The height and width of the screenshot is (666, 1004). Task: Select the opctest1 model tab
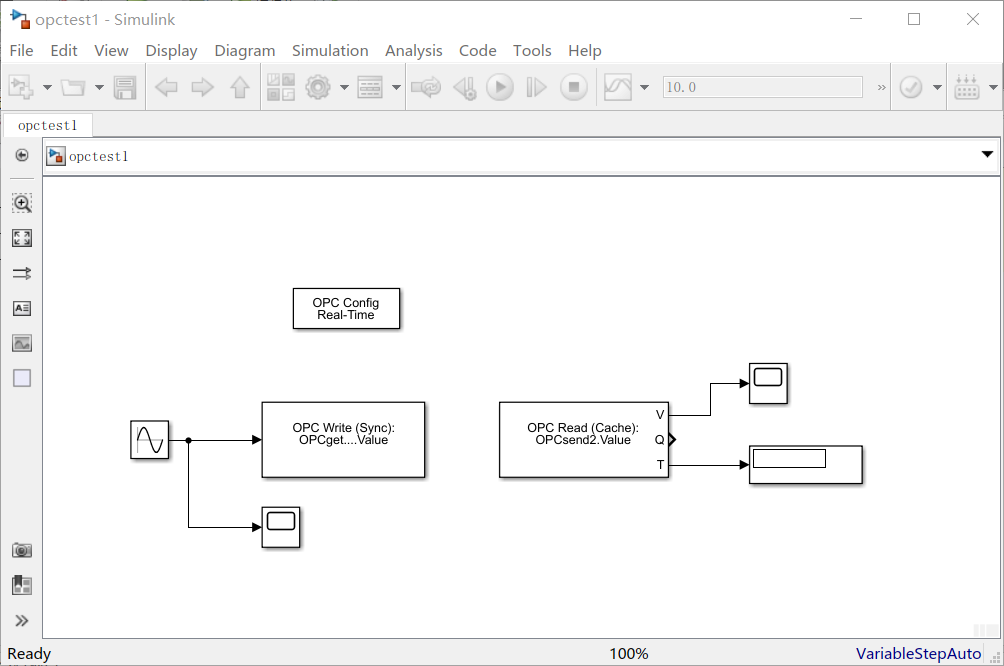click(x=48, y=126)
